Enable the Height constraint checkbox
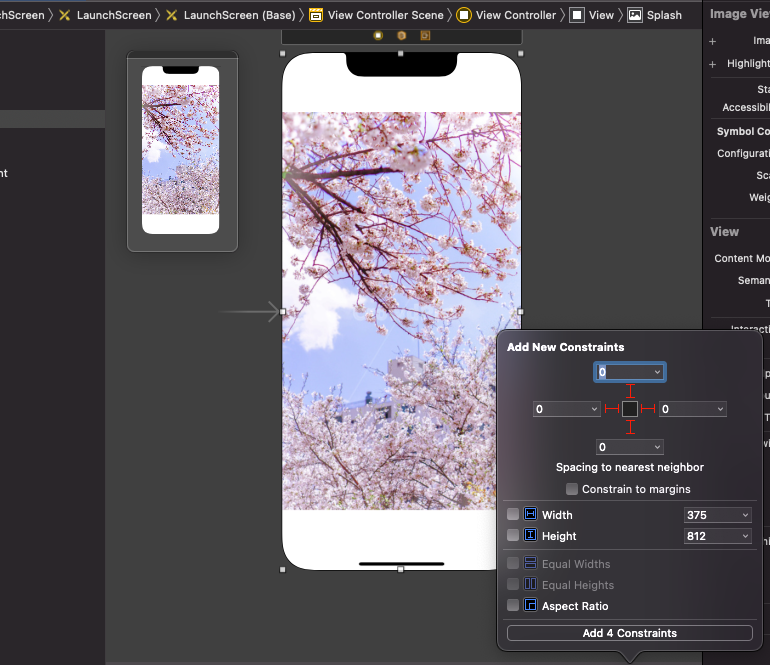The image size is (770, 665). (x=513, y=535)
